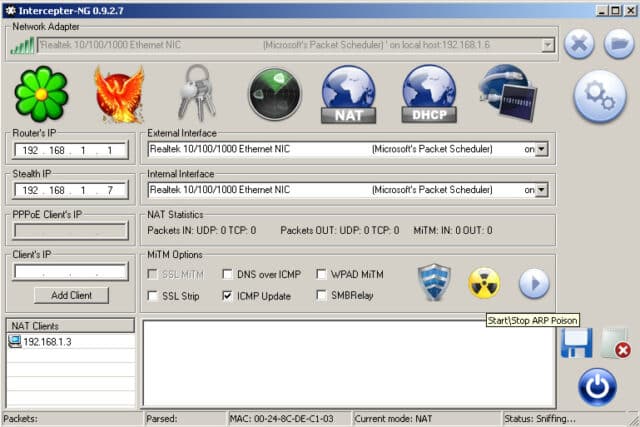640x427 pixels.
Task: Open the green flower Messengers mode
Action: pos(41,94)
